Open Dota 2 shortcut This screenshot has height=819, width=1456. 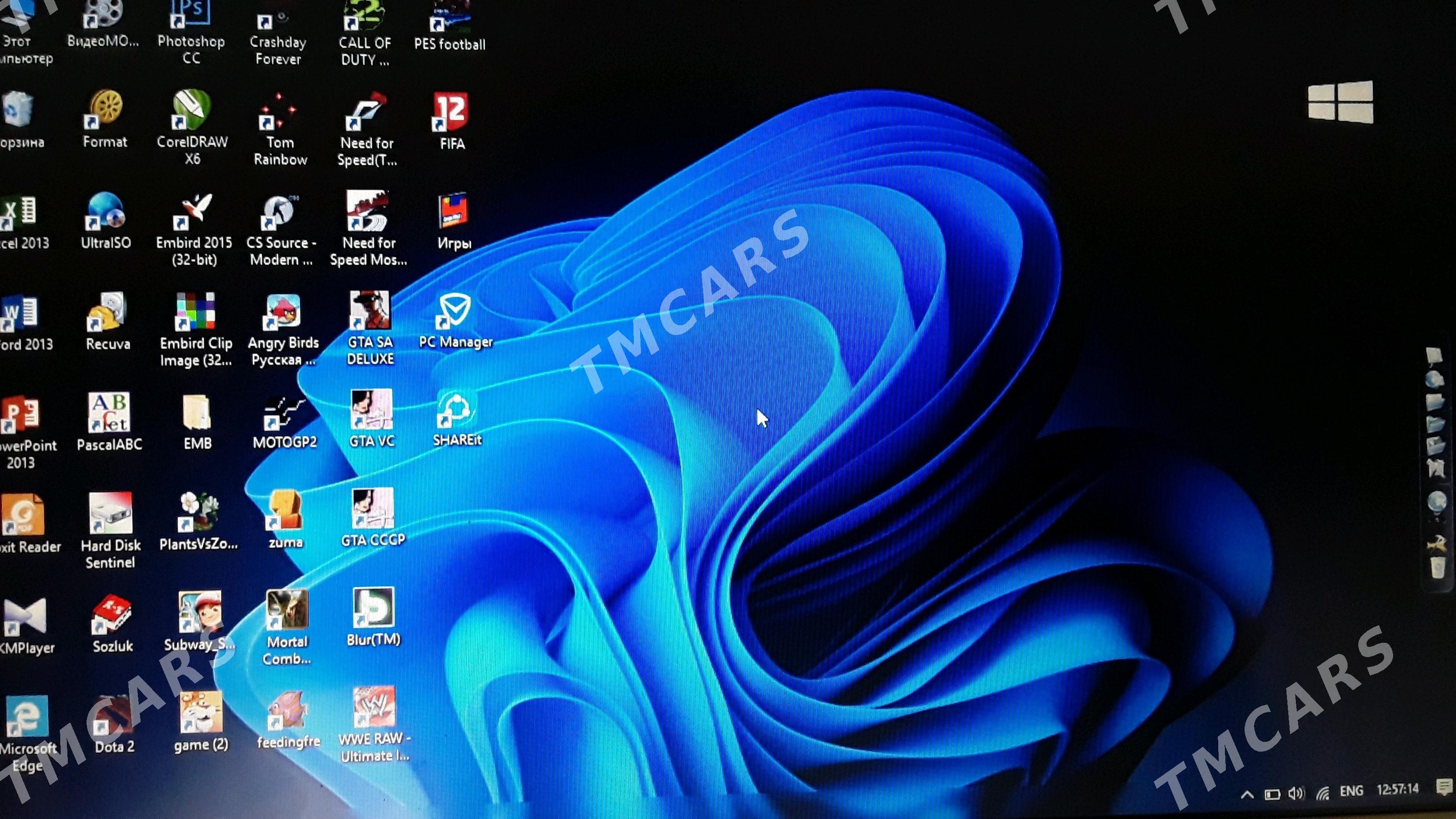click(114, 724)
